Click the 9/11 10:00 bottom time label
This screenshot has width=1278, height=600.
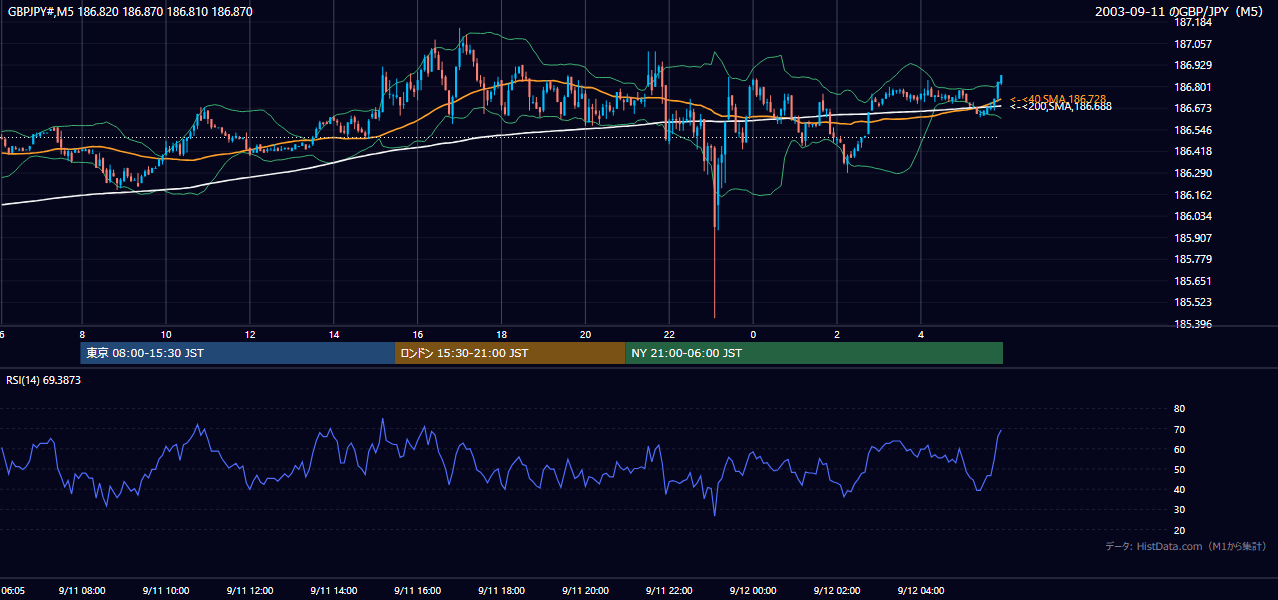pyautogui.click(x=166, y=590)
